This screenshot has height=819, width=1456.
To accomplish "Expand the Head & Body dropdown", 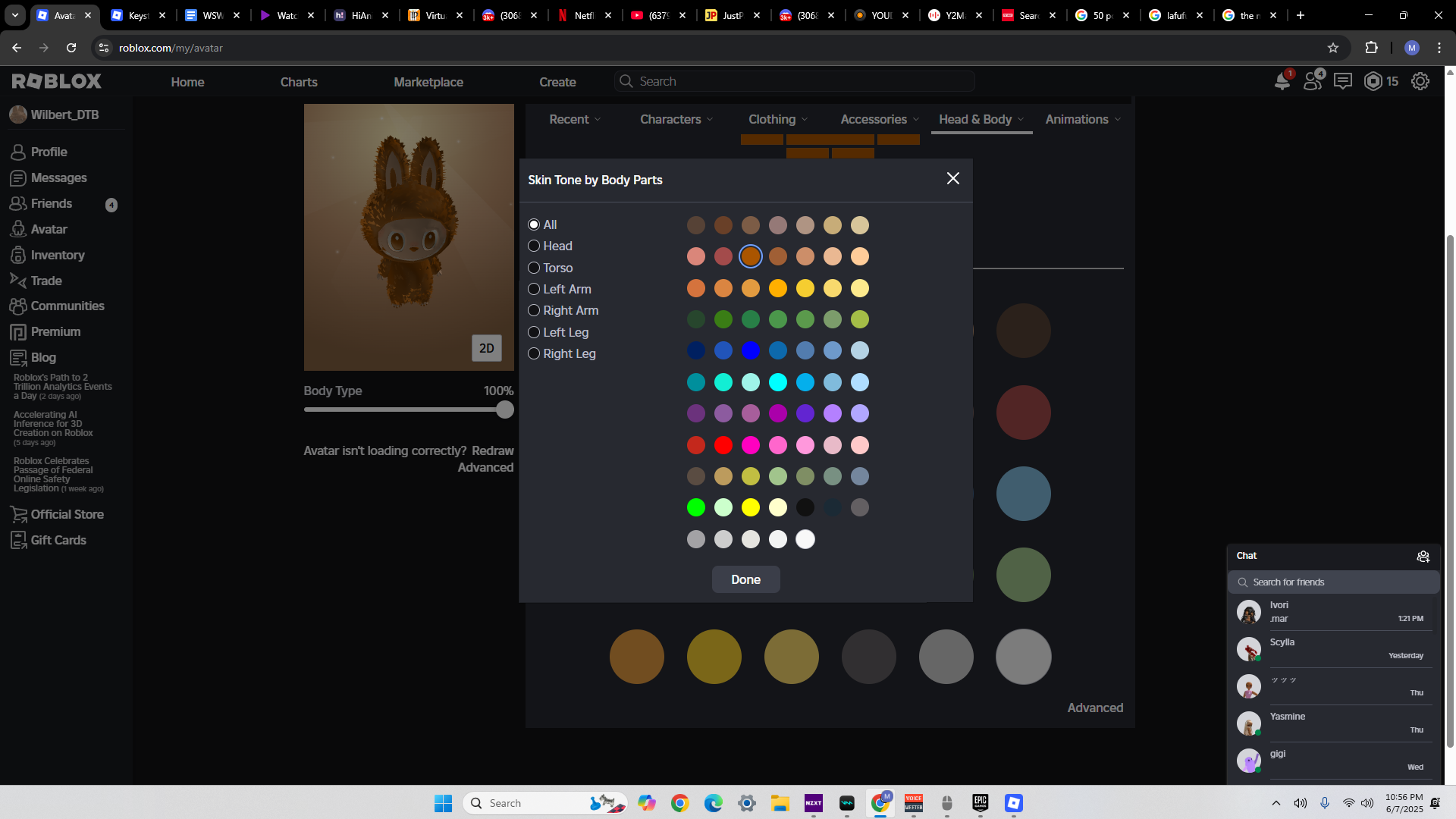I will click(981, 120).
